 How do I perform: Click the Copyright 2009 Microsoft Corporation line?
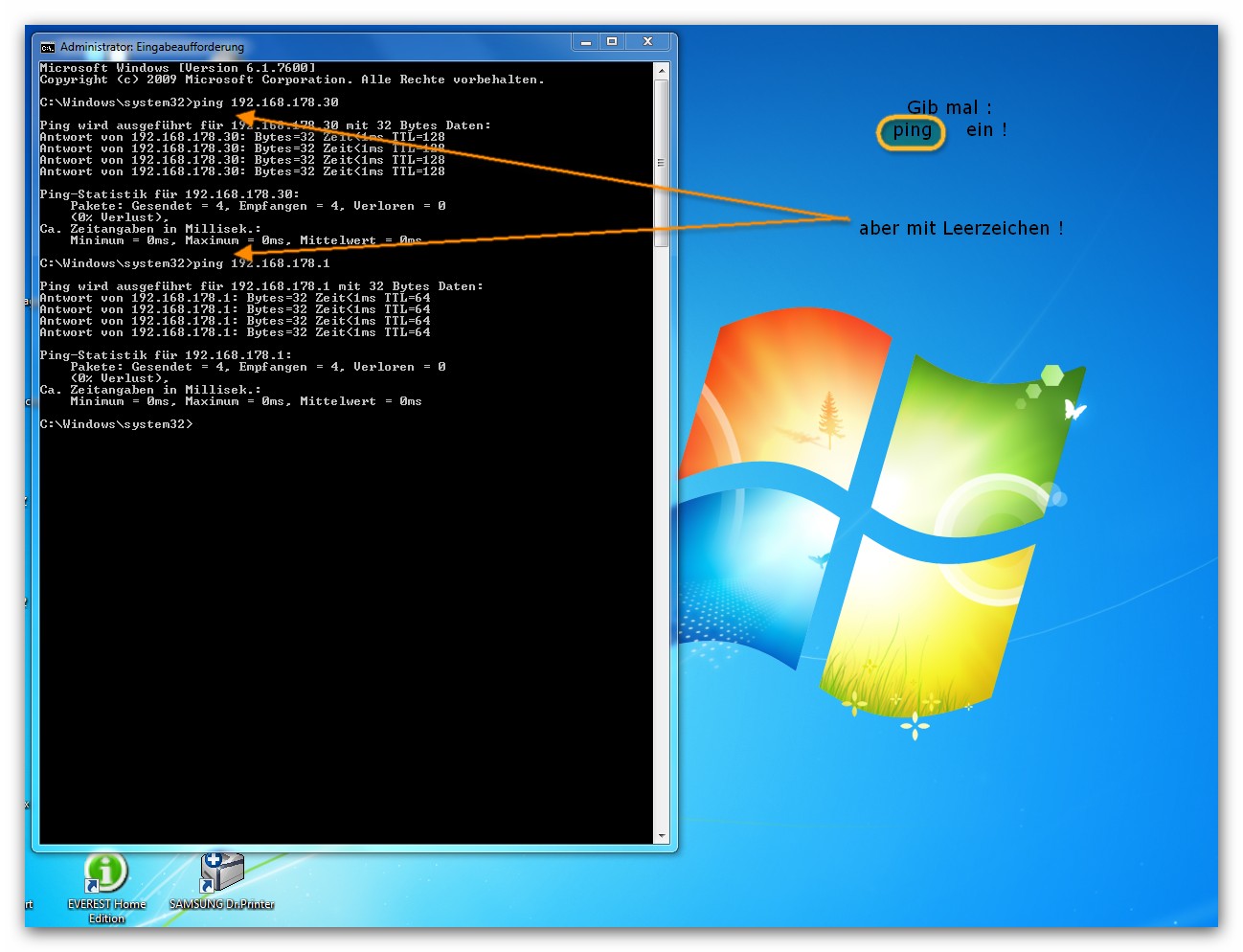tap(292, 79)
